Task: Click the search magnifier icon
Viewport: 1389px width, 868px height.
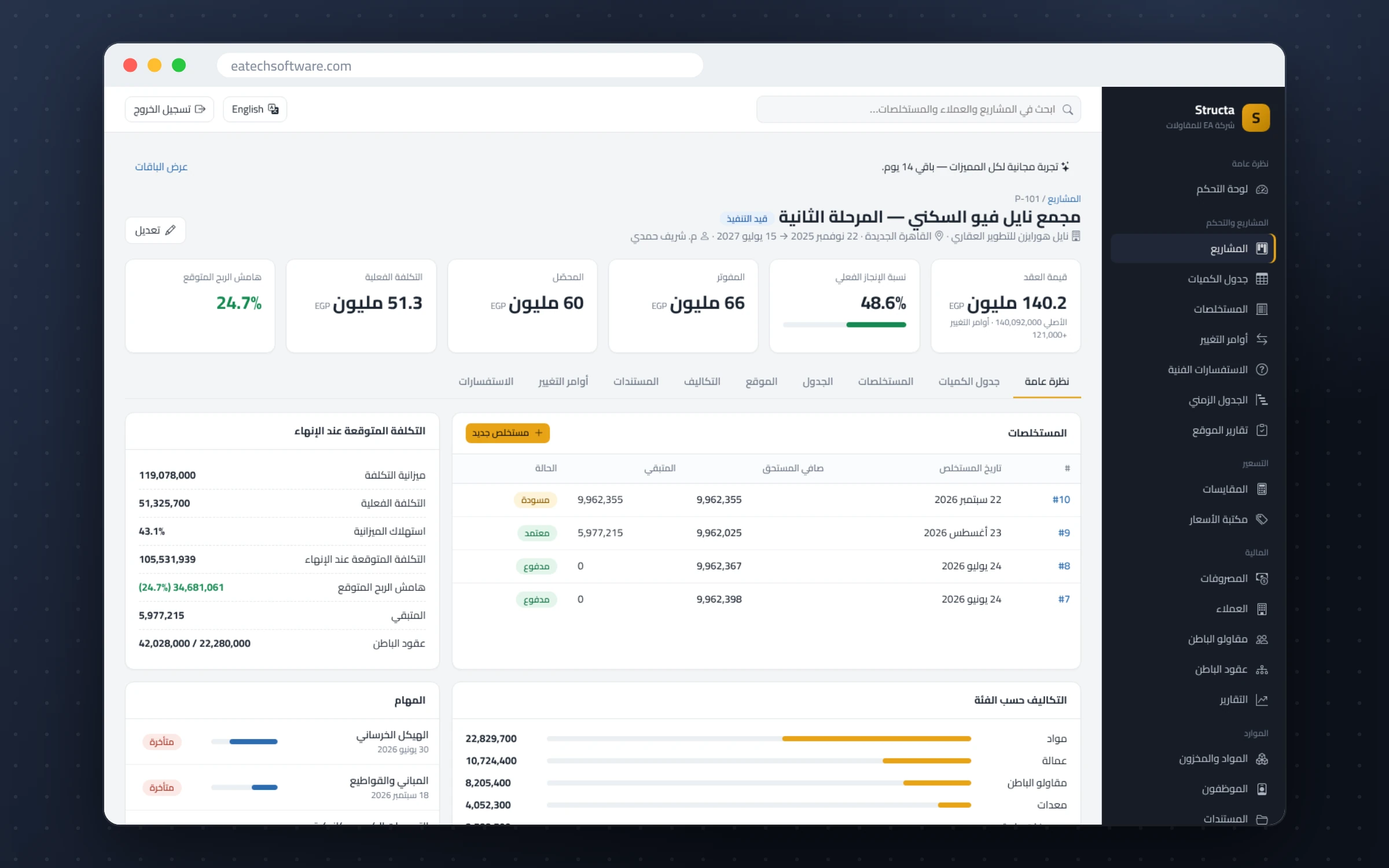Action: [1068, 109]
